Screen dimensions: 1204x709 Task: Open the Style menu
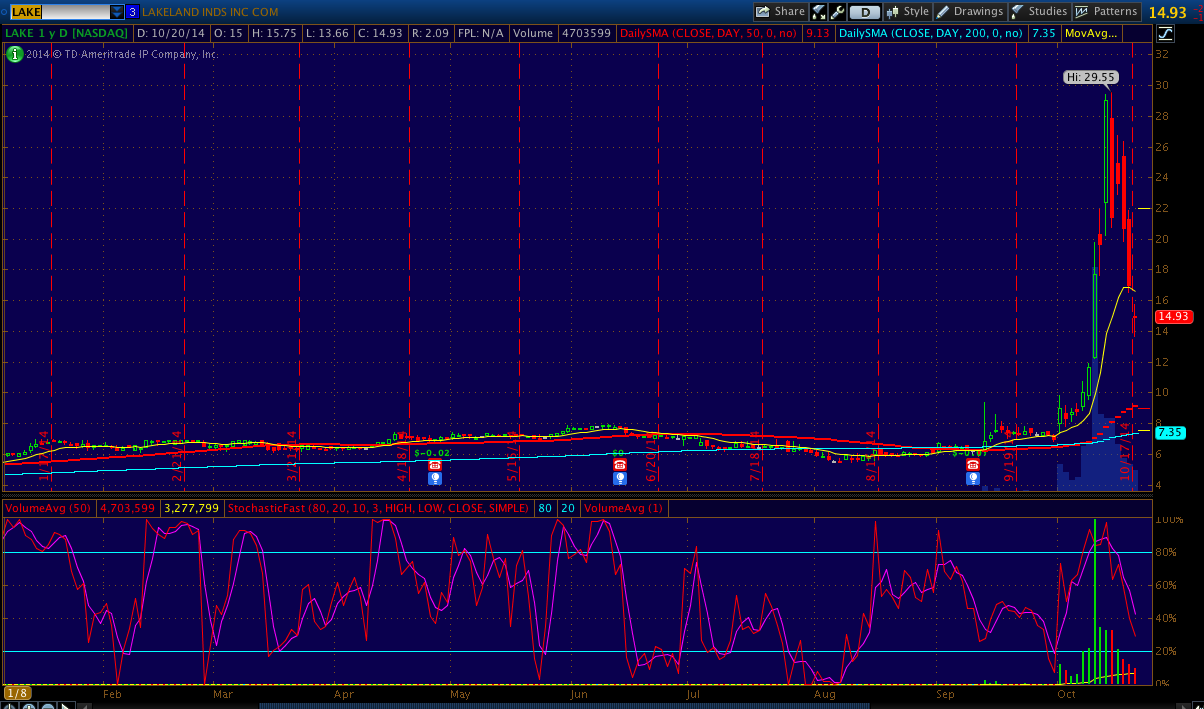pyautogui.click(x=907, y=12)
